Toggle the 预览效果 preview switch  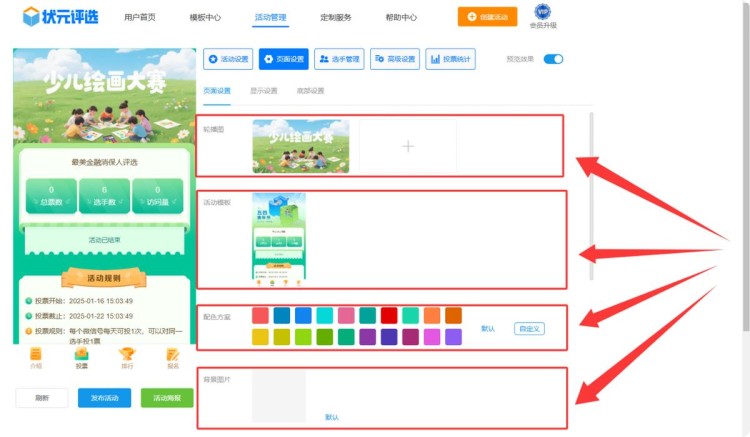(553, 59)
